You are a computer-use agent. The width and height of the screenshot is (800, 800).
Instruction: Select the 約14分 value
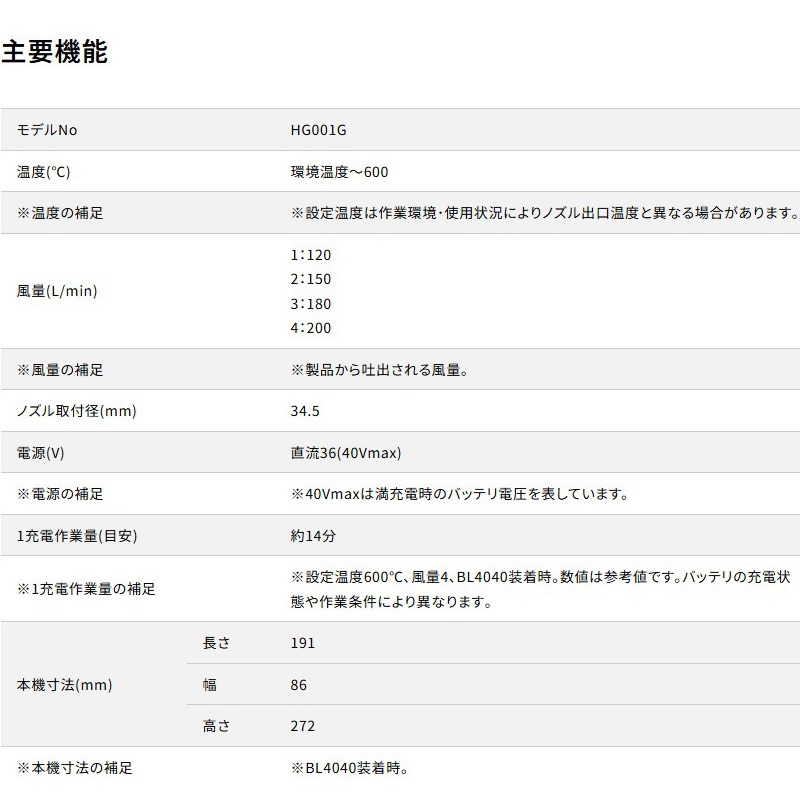313,536
